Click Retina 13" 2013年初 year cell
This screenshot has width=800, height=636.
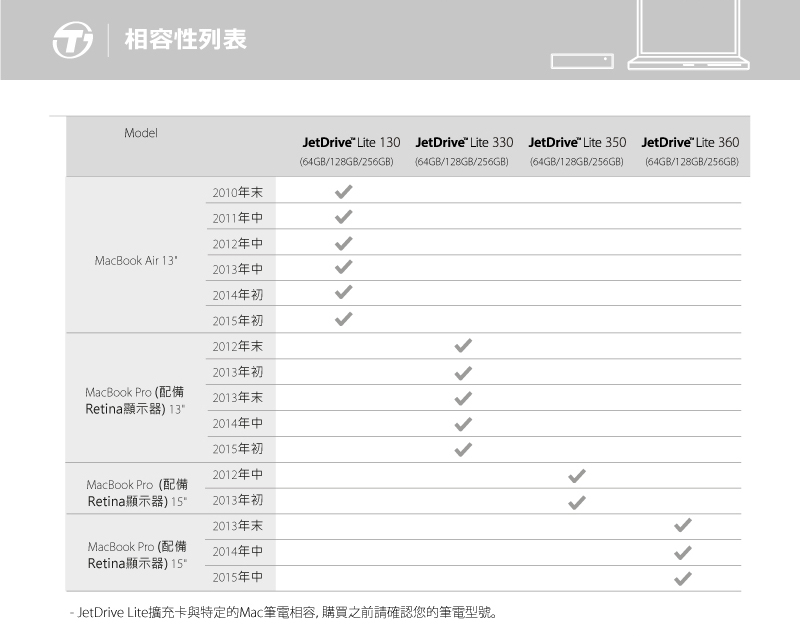(238, 372)
